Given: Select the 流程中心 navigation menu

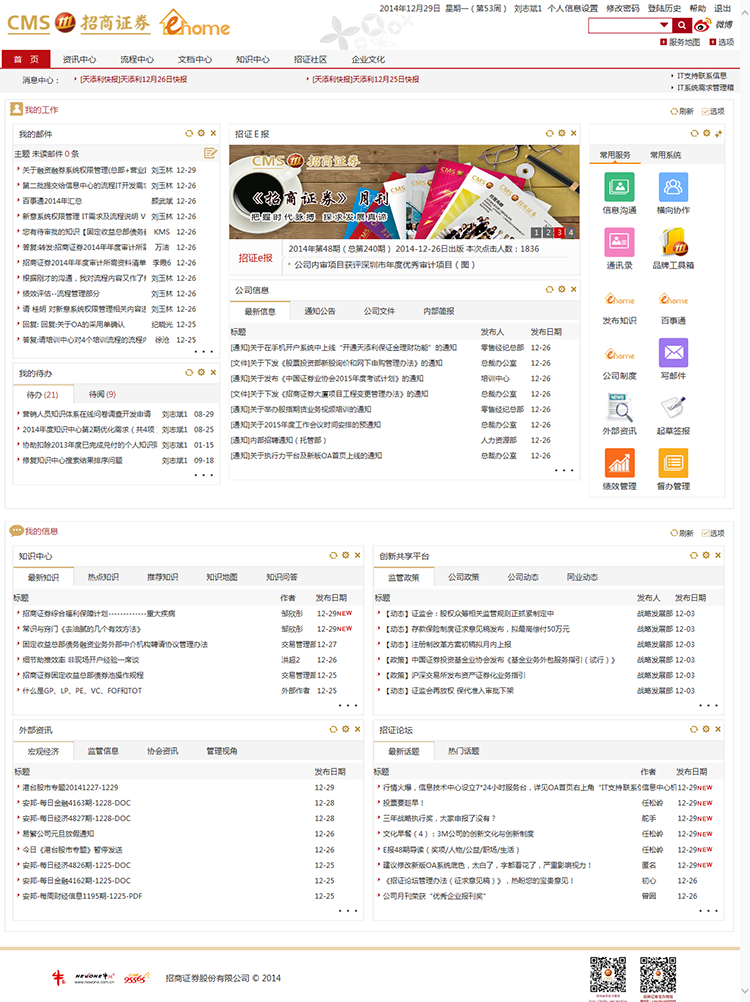Looking at the screenshot, I should coord(137,59).
